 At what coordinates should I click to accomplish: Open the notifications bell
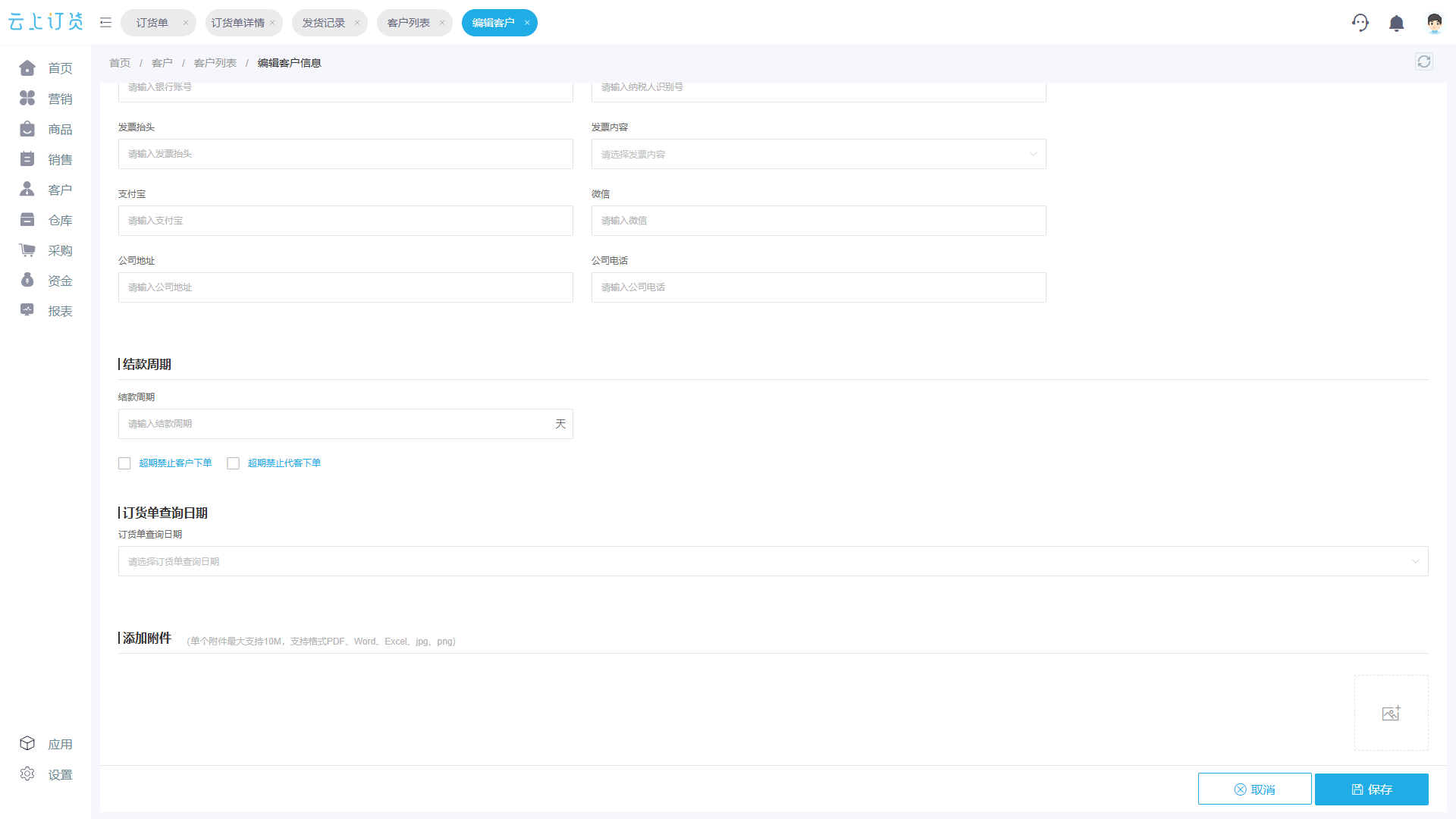click(1396, 24)
